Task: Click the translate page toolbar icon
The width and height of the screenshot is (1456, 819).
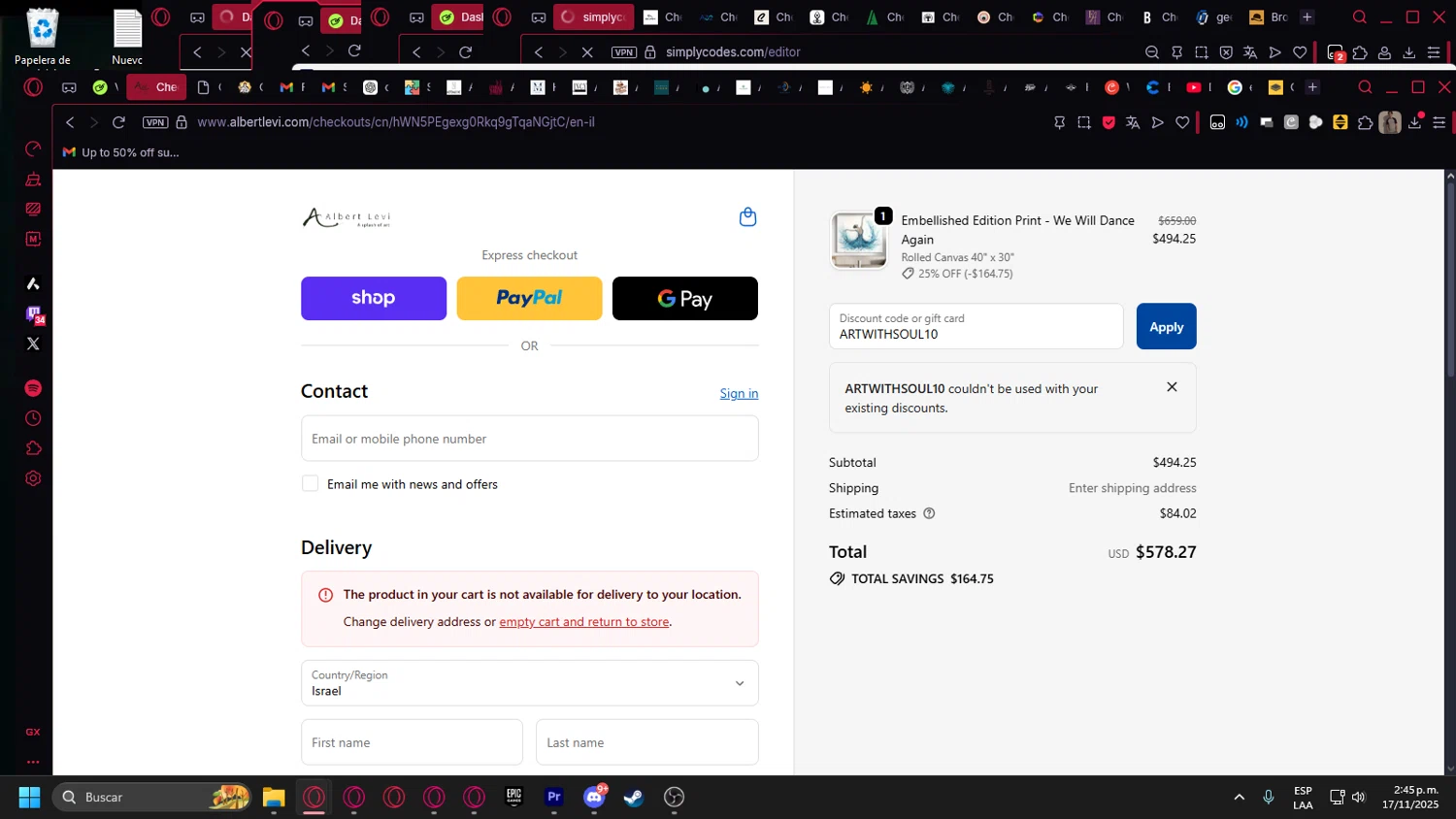Action: click(x=1133, y=122)
